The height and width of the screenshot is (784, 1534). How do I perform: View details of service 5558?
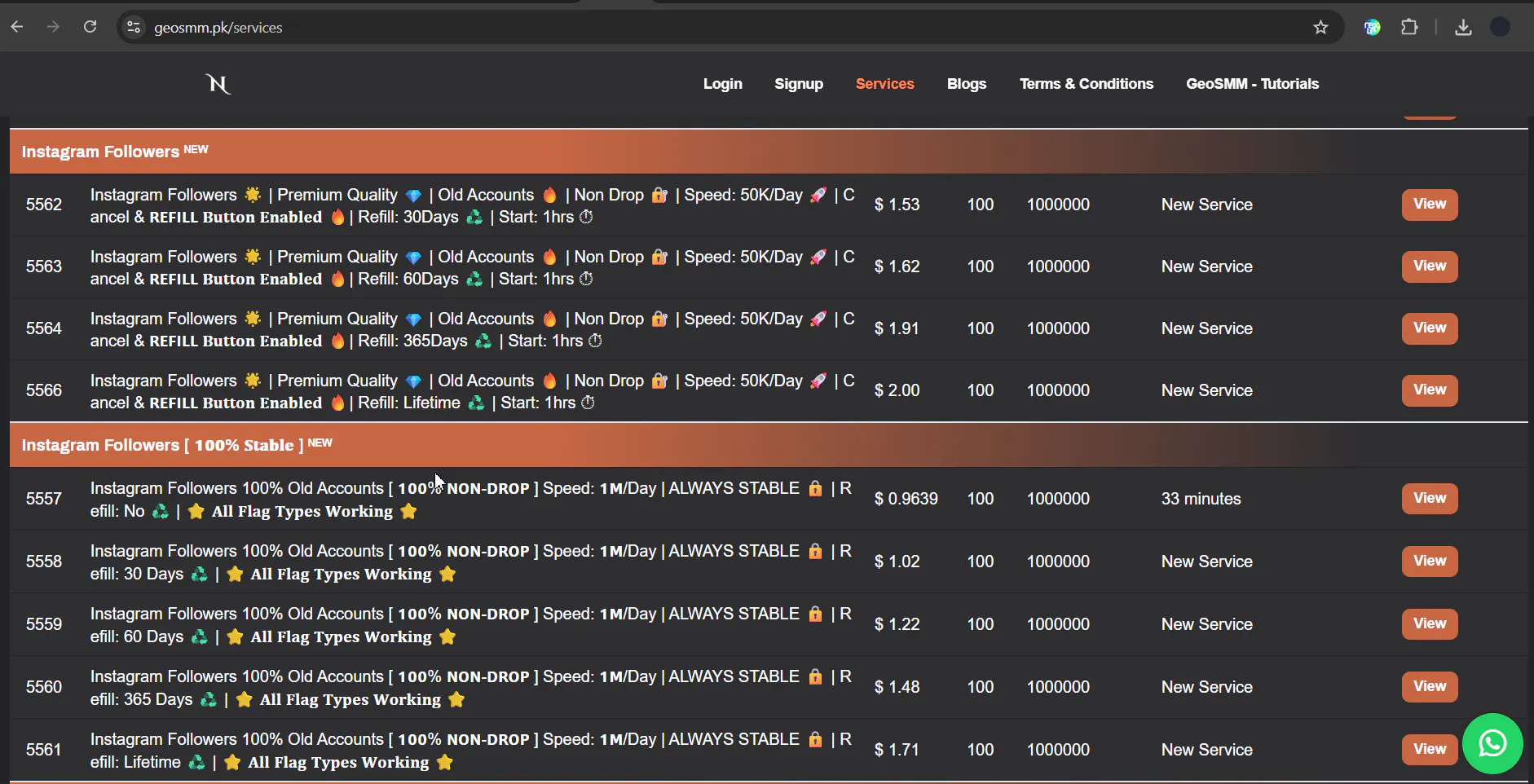[1430, 562]
